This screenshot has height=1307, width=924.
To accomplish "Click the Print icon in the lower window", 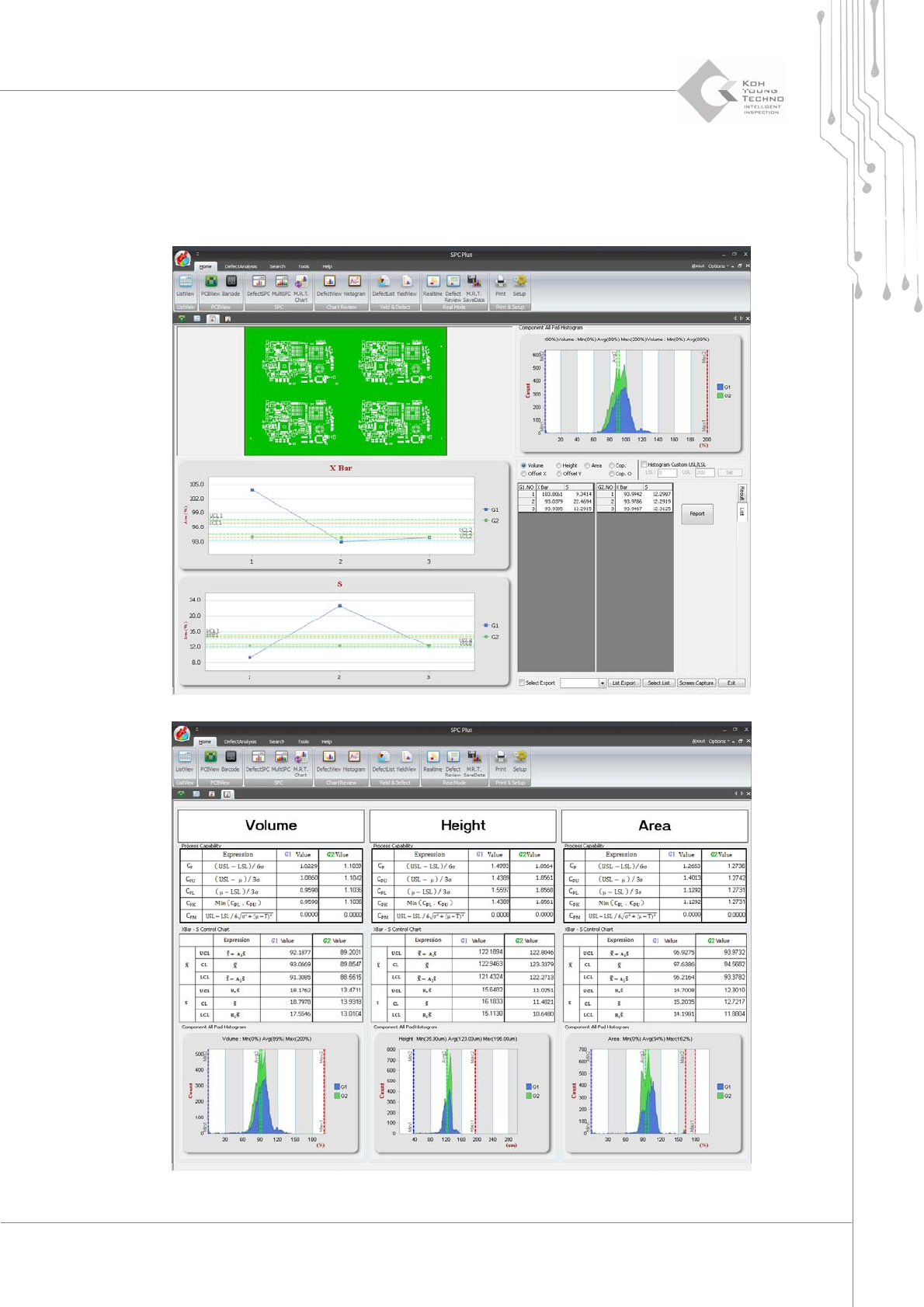I will [x=501, y=760].
